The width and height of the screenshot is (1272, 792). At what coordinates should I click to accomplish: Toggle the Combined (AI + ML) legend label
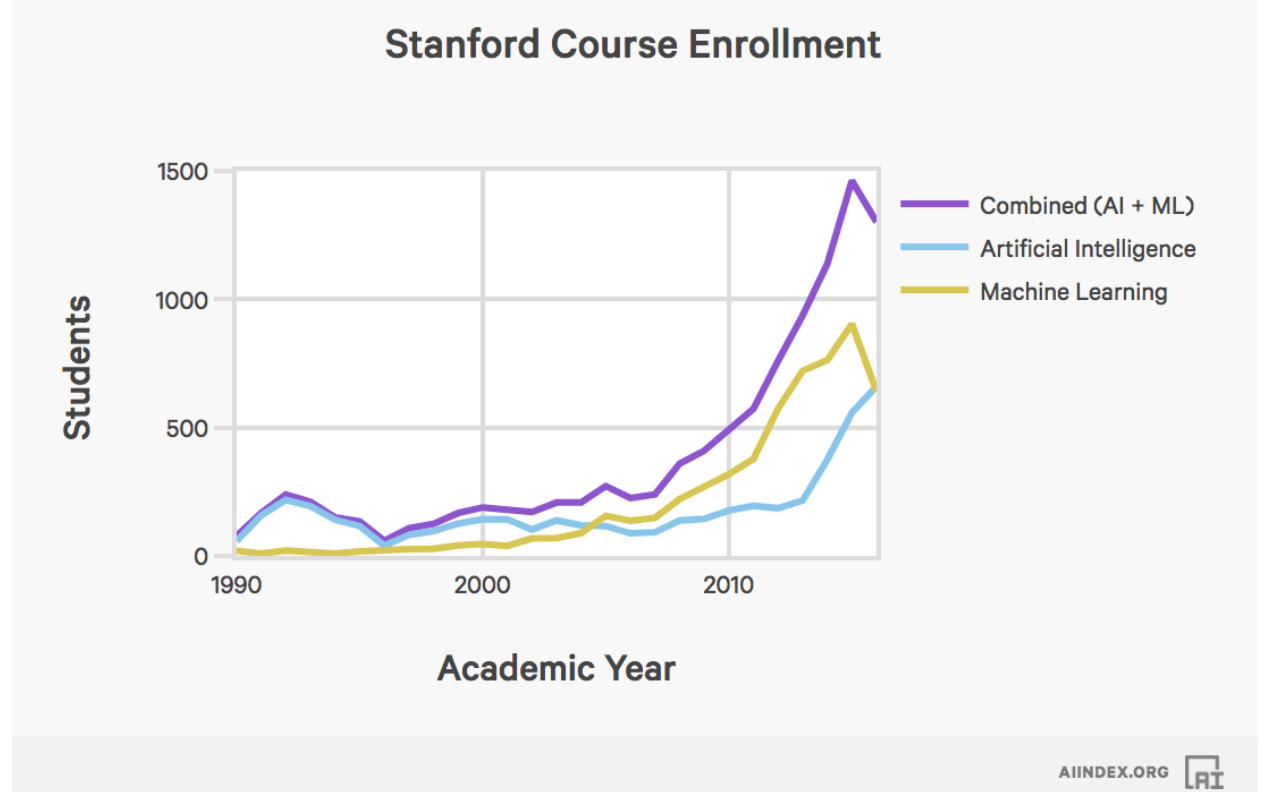tap(1087, 205)
